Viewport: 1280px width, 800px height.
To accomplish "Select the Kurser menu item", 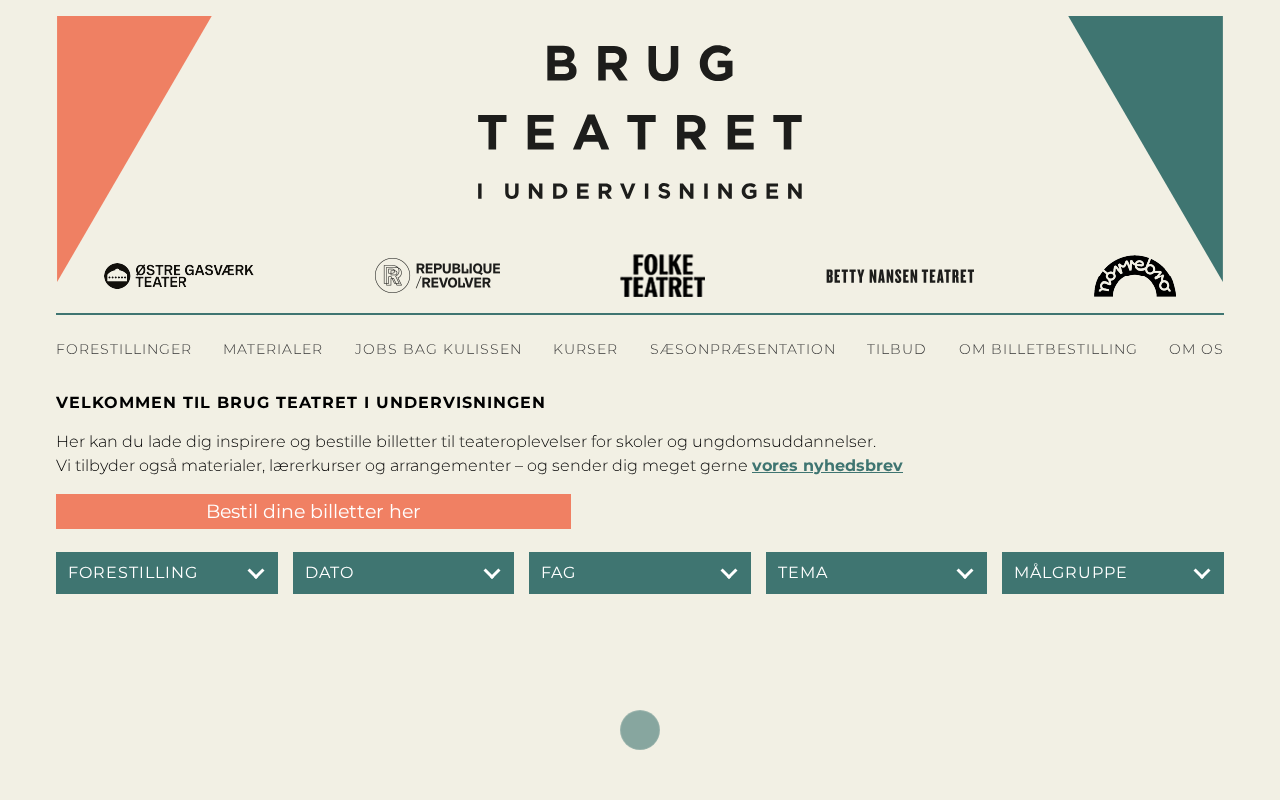I will (x=585, y=349).
